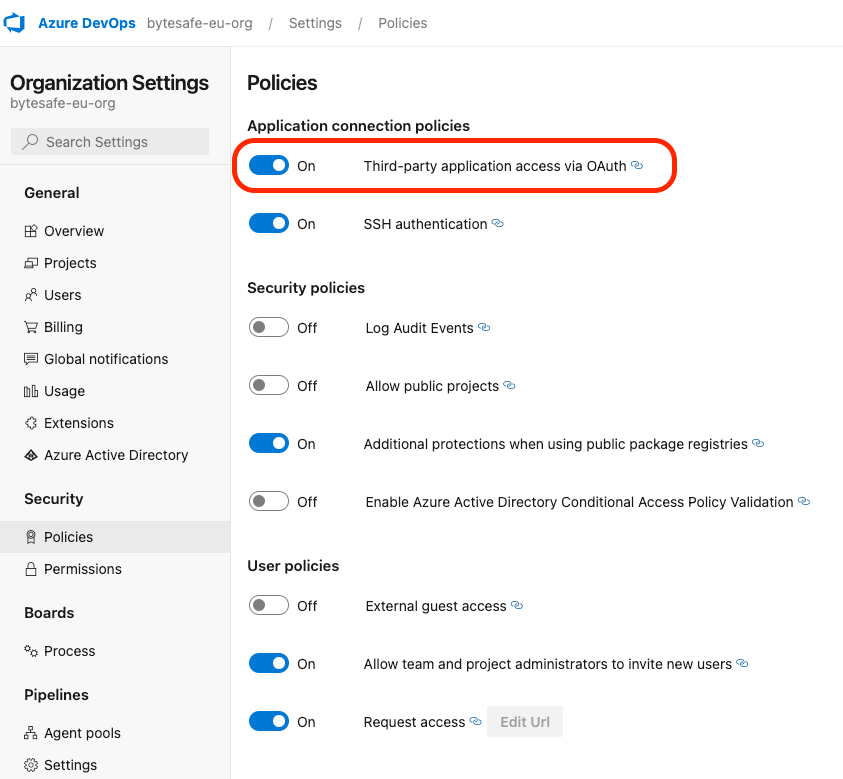
Task: Open the Agent pools icon under Pipelines
Action: (33, 733)
